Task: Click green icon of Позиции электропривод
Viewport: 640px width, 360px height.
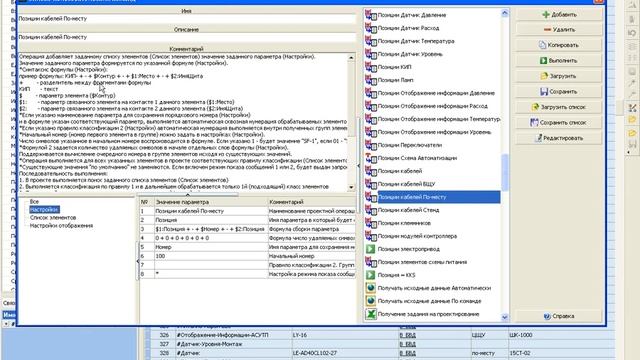Action: pos(371,249)
